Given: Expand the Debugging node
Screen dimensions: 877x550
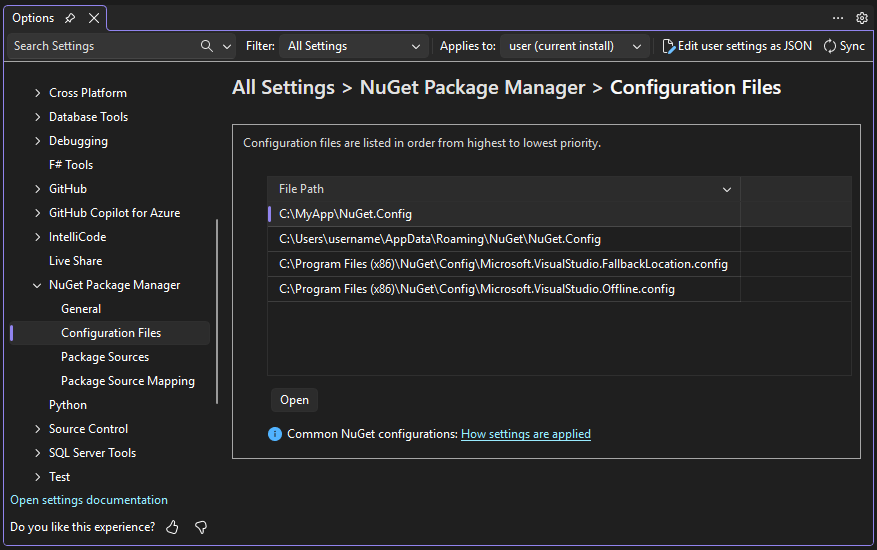Looking at the screenshot, I should click(x=37, y=141).
